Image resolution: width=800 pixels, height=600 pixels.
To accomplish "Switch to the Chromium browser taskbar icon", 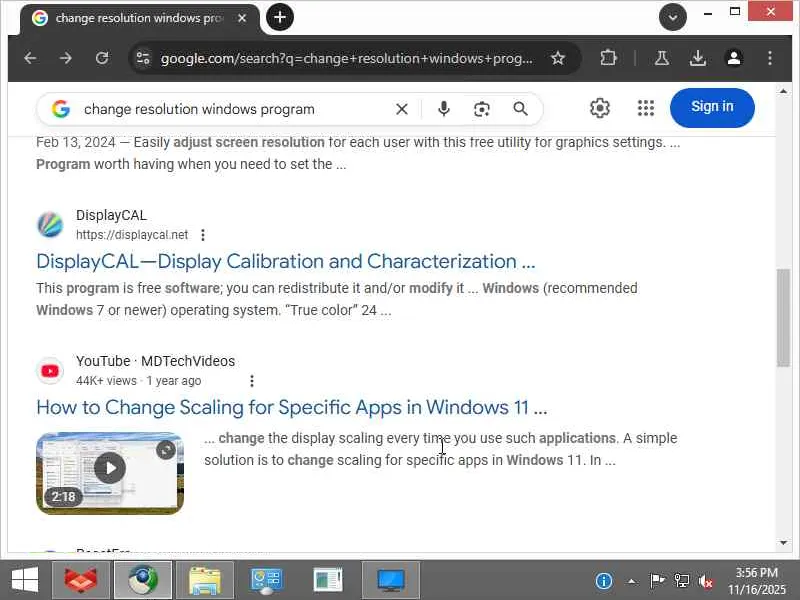I will [143, 580].
